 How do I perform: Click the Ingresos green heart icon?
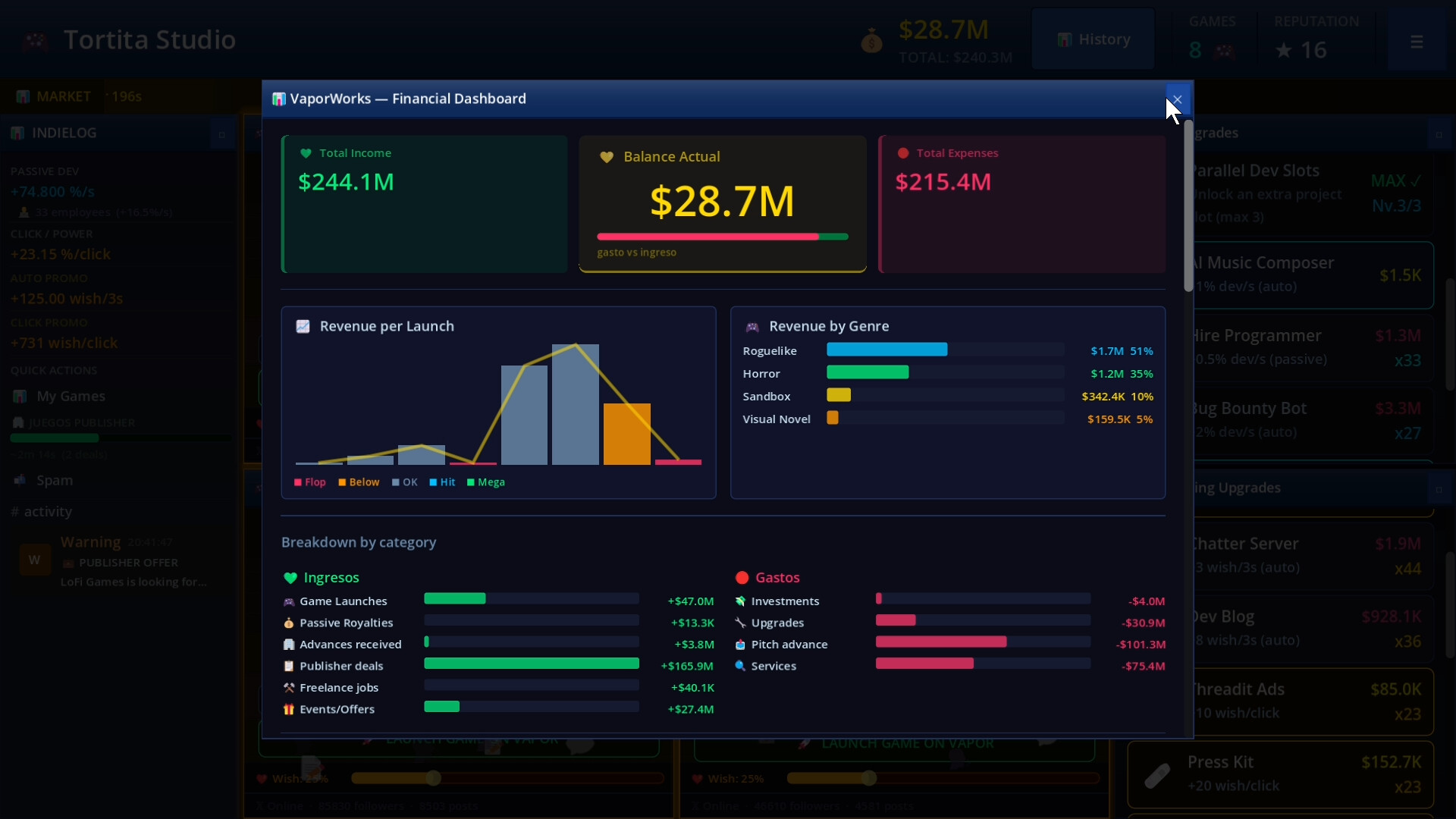pyautogui.click(x=290, y=578)
